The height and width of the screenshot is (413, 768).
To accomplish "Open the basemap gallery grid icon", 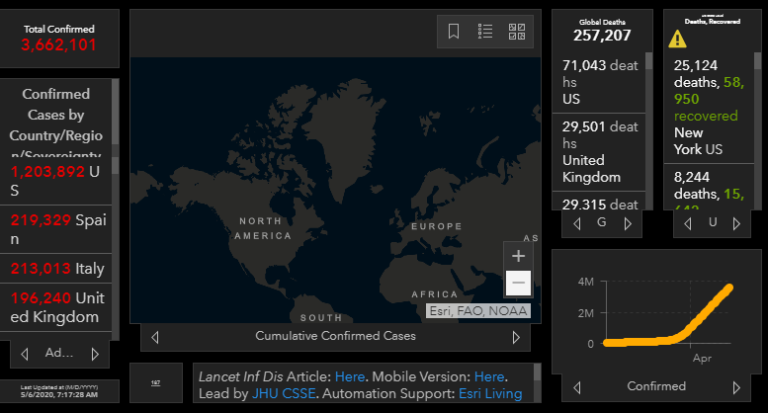I will tap(517, 31).
